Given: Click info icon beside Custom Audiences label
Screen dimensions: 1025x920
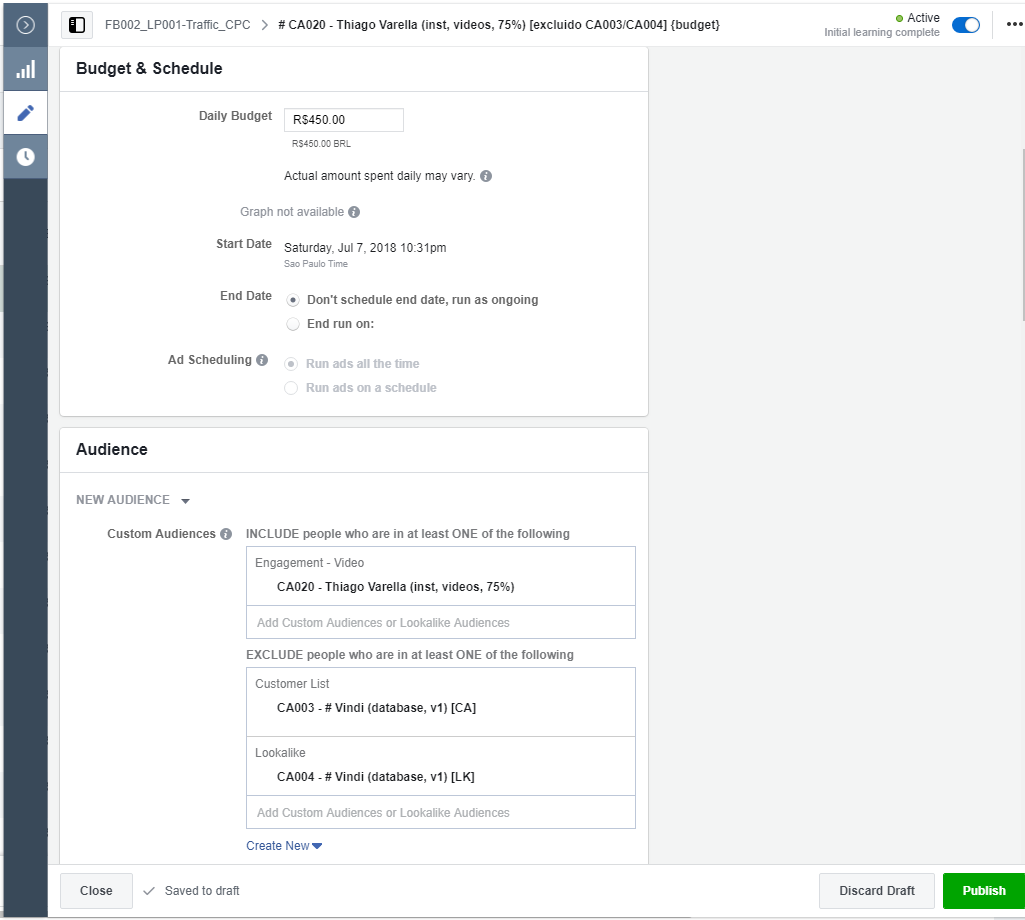Looking at the screenshot, I should [x=226, y=534].
